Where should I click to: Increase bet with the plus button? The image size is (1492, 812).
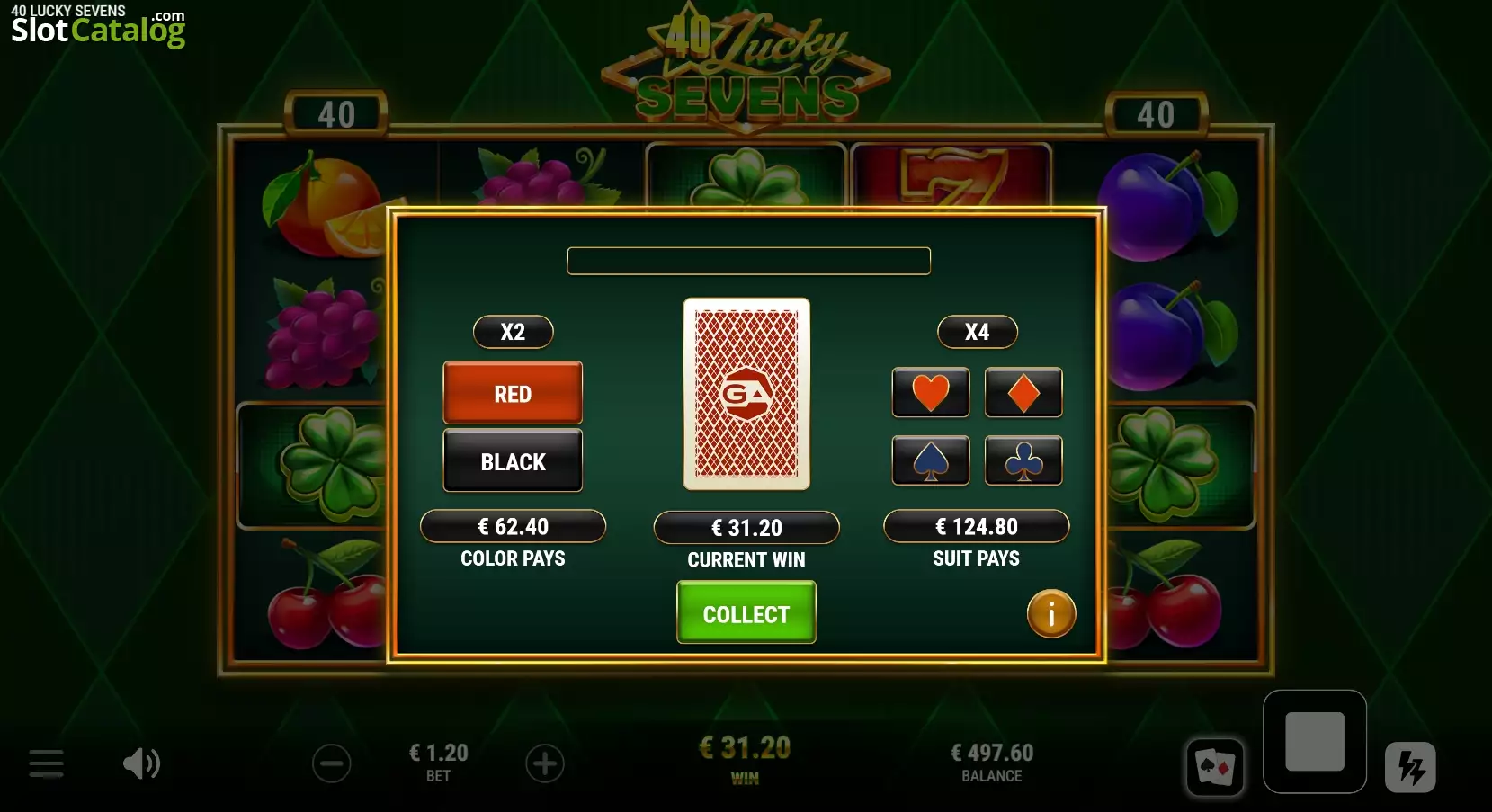(x=545, y=763)
